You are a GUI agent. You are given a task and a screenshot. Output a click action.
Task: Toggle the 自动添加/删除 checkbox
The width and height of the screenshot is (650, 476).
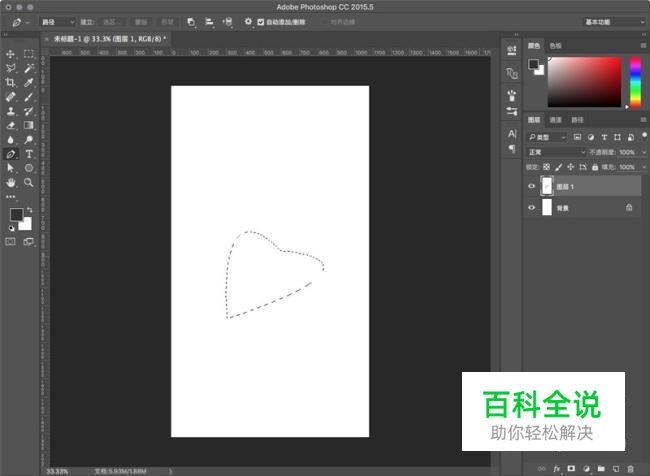261,21
